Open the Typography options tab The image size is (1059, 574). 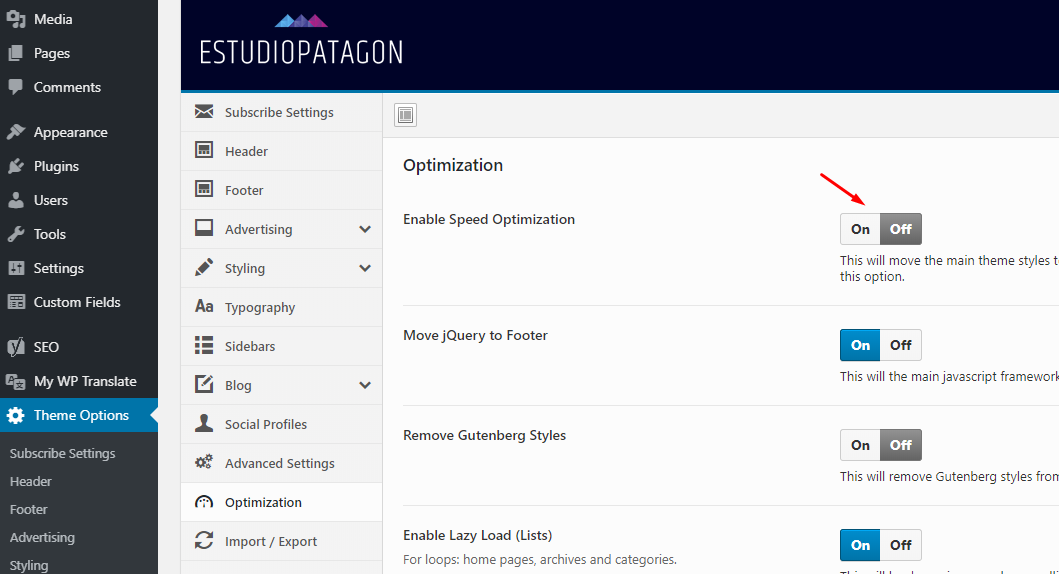tap(282, 307)
